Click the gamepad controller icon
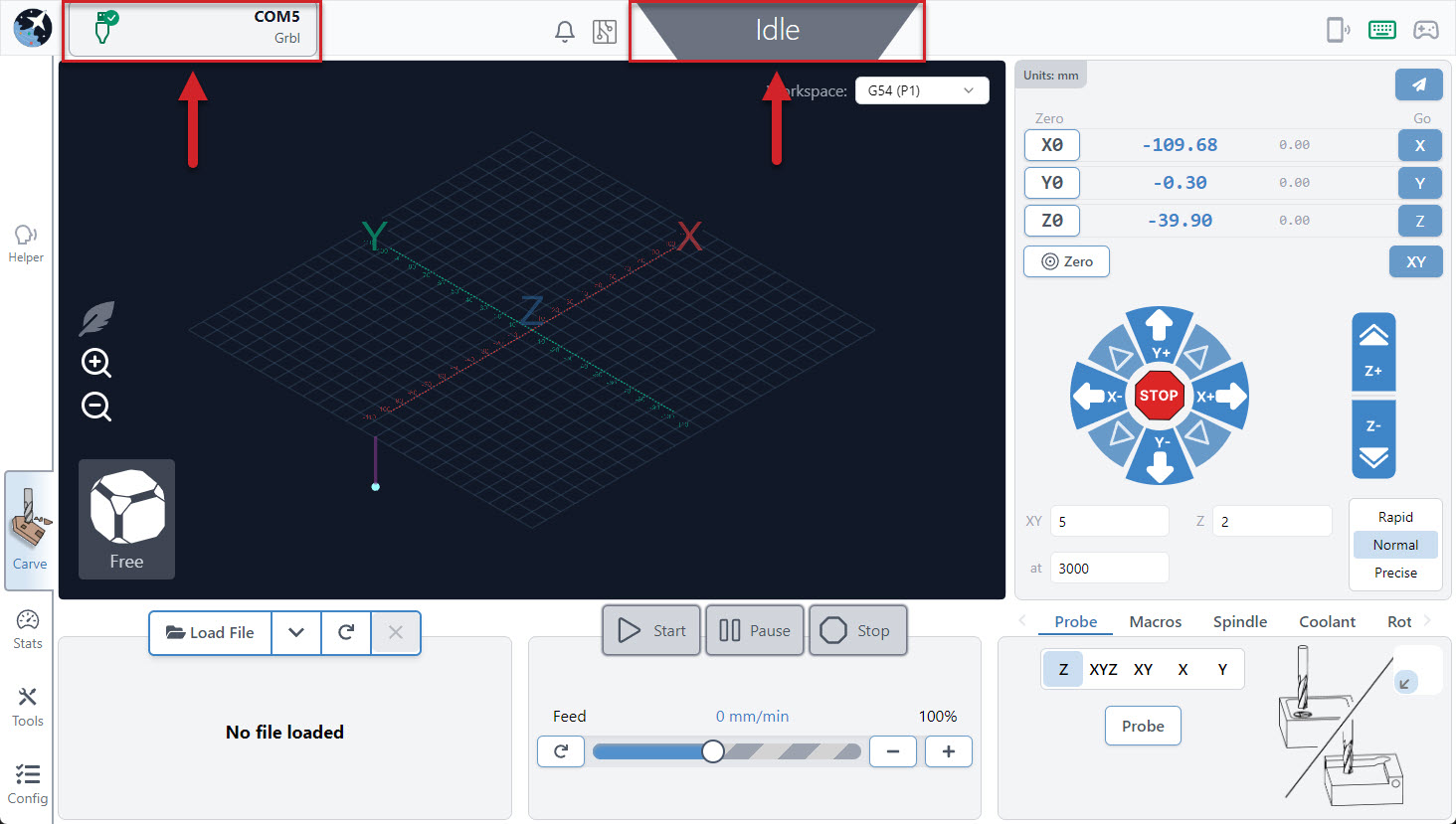1456x824 pixels. pos(1426,30)
